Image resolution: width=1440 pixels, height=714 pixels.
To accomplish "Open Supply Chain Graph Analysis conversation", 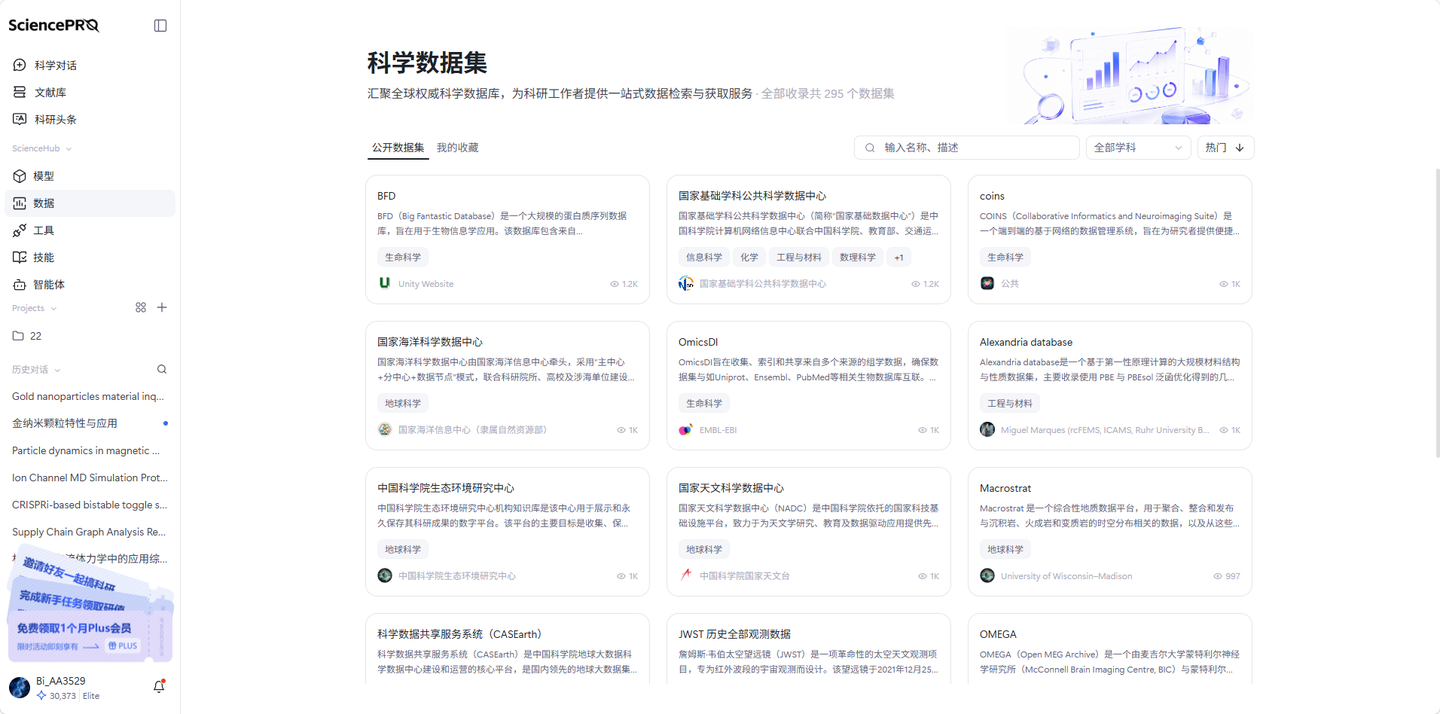I will 90,532.
